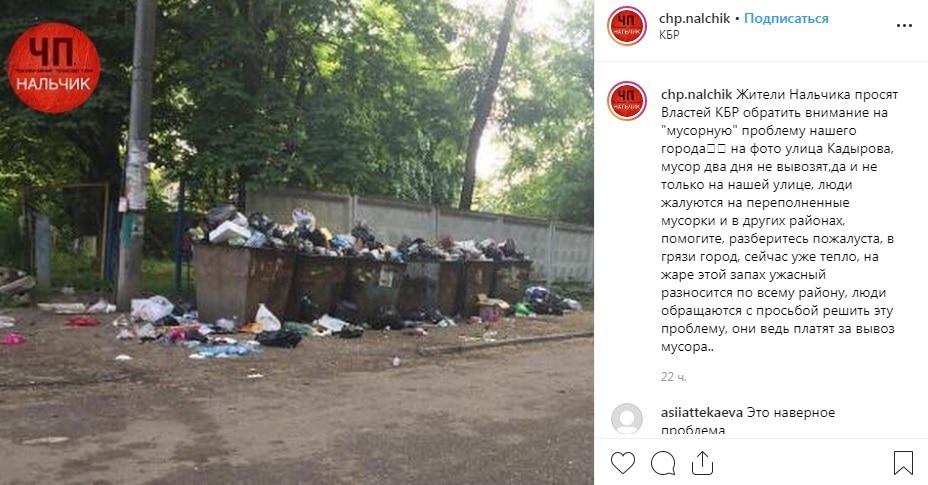Follow the account via Подписаться
Viewport: 928px width, 485px height.
tap(786, 18)
